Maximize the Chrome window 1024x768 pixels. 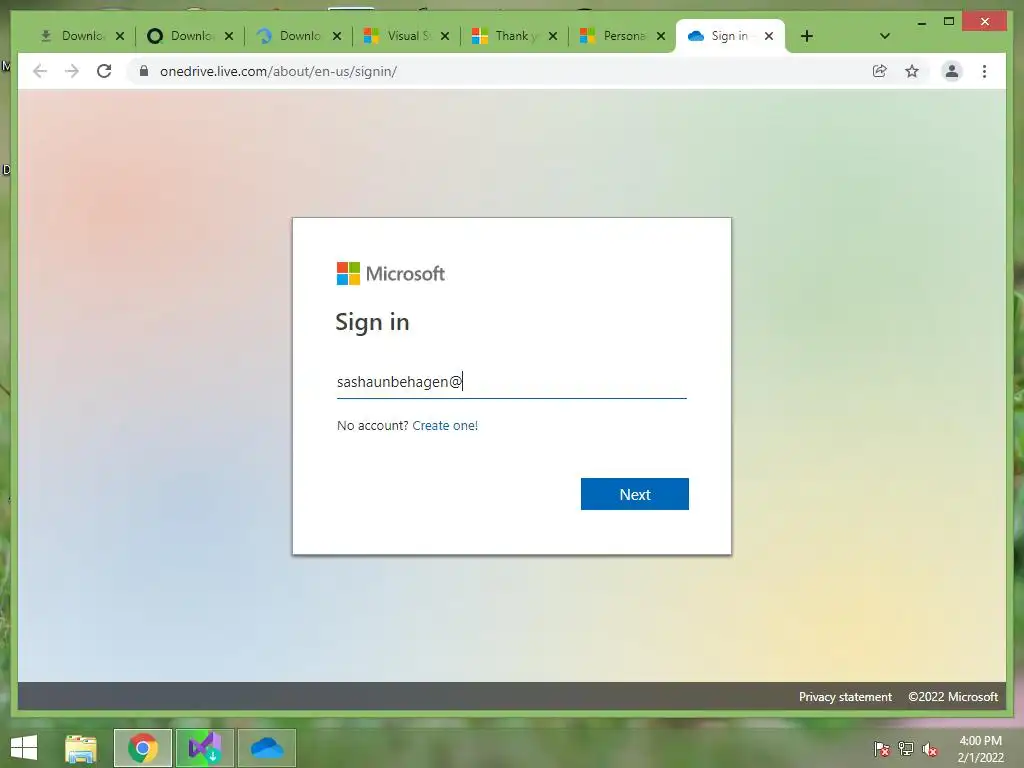[x=949, y=22]
